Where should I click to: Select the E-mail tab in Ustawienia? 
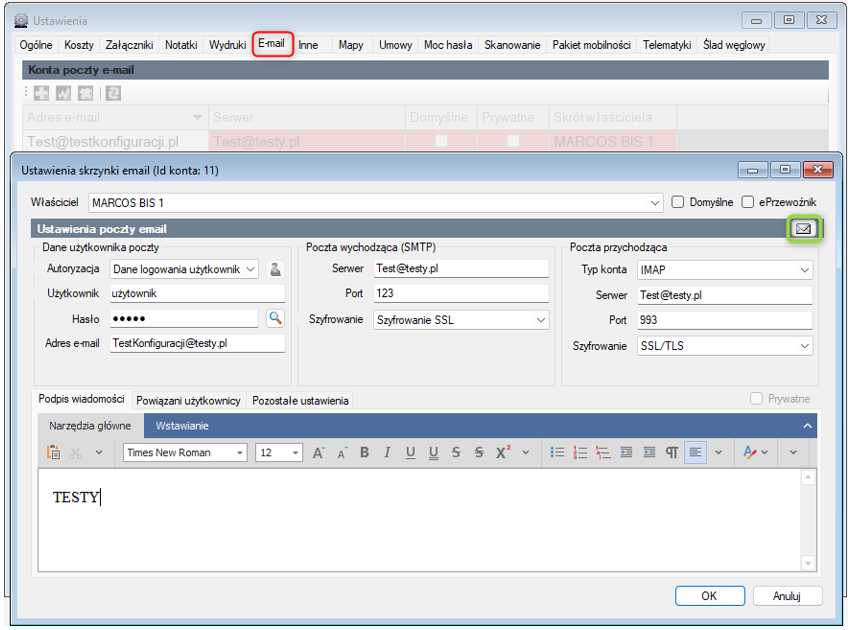tap(272, 43)
